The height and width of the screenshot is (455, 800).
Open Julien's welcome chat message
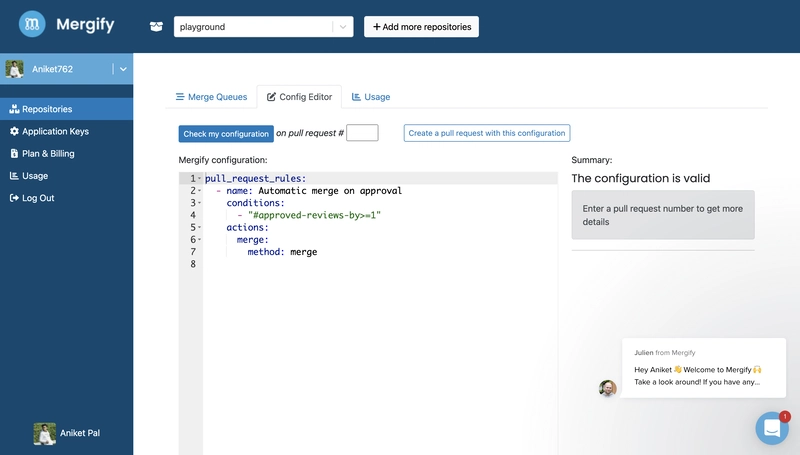(704, 368)
